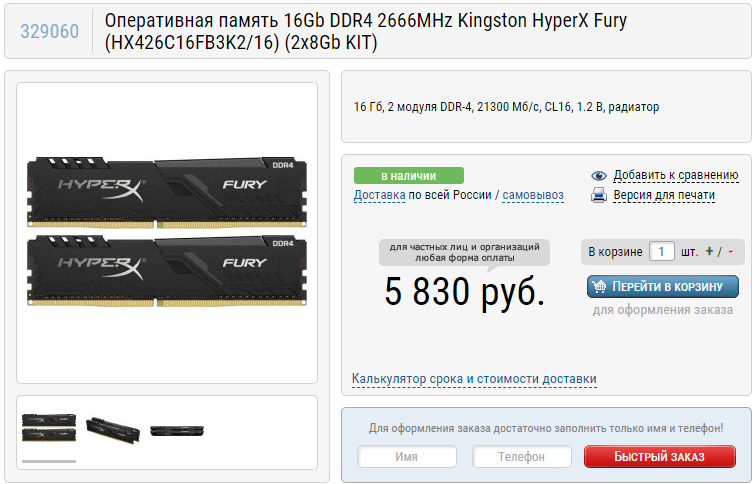Click the cart quantity field
Viewport: 756px width, 484px height.
[662, 252]
